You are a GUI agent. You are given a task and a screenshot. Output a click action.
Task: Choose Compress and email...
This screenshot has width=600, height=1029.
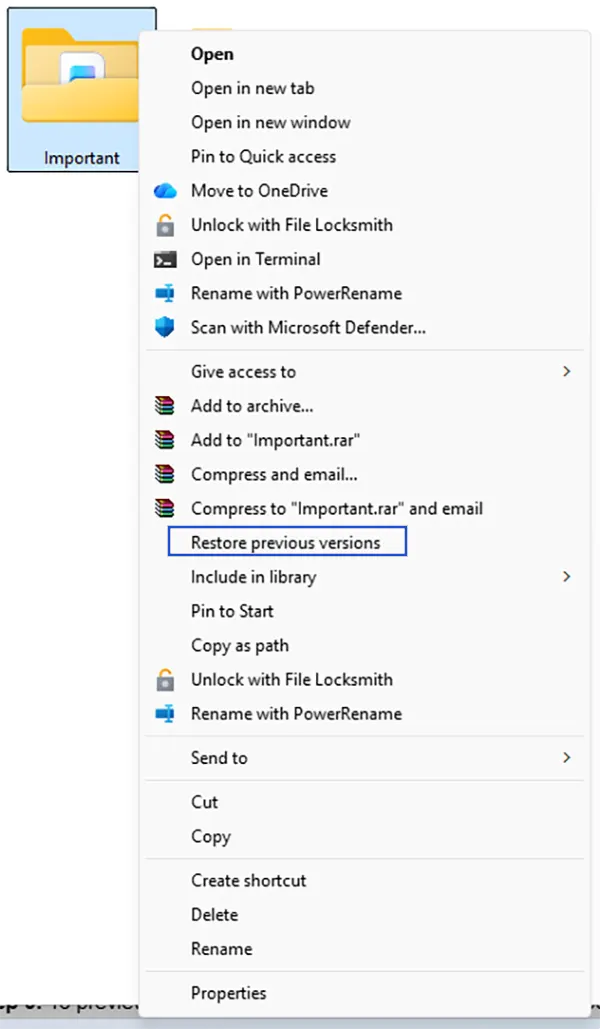(274, 474)
